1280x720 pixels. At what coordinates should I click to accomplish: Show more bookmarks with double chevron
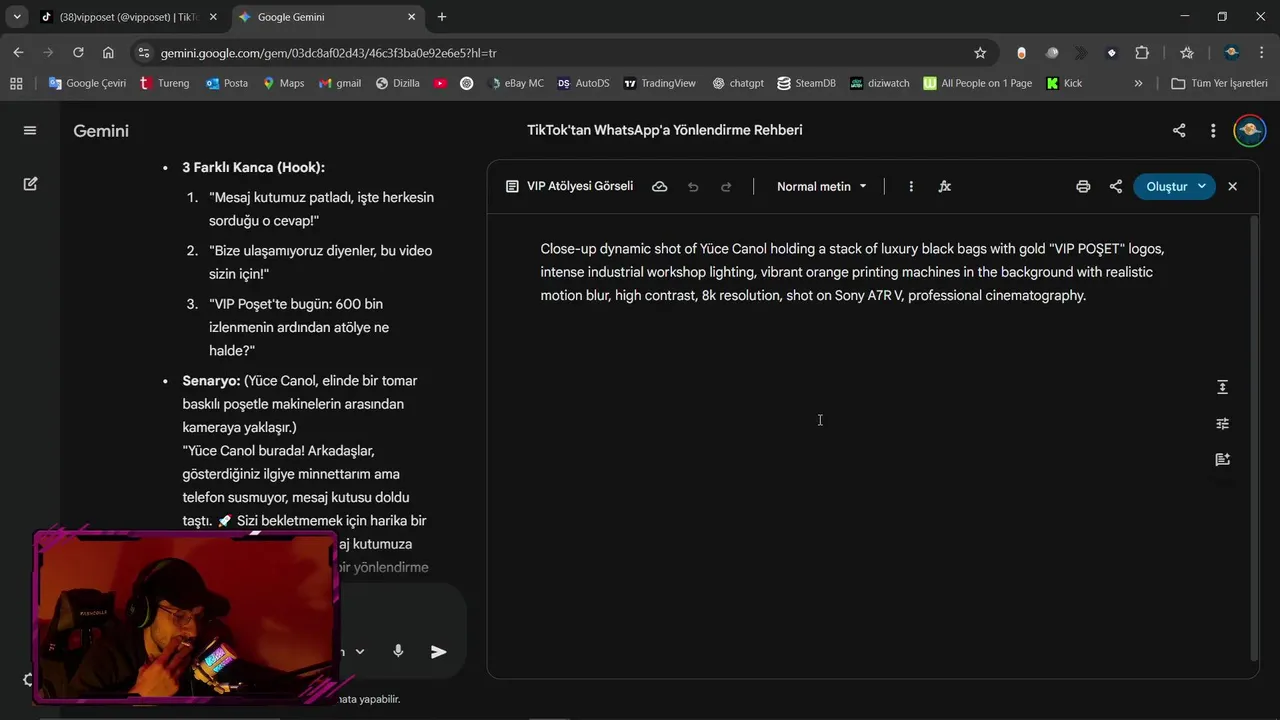1138,83
